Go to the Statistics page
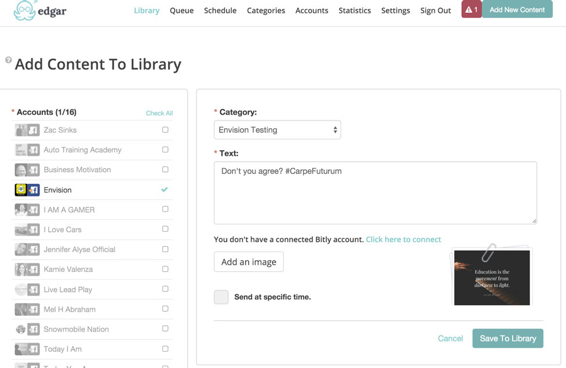 click(x=354, y=11)
